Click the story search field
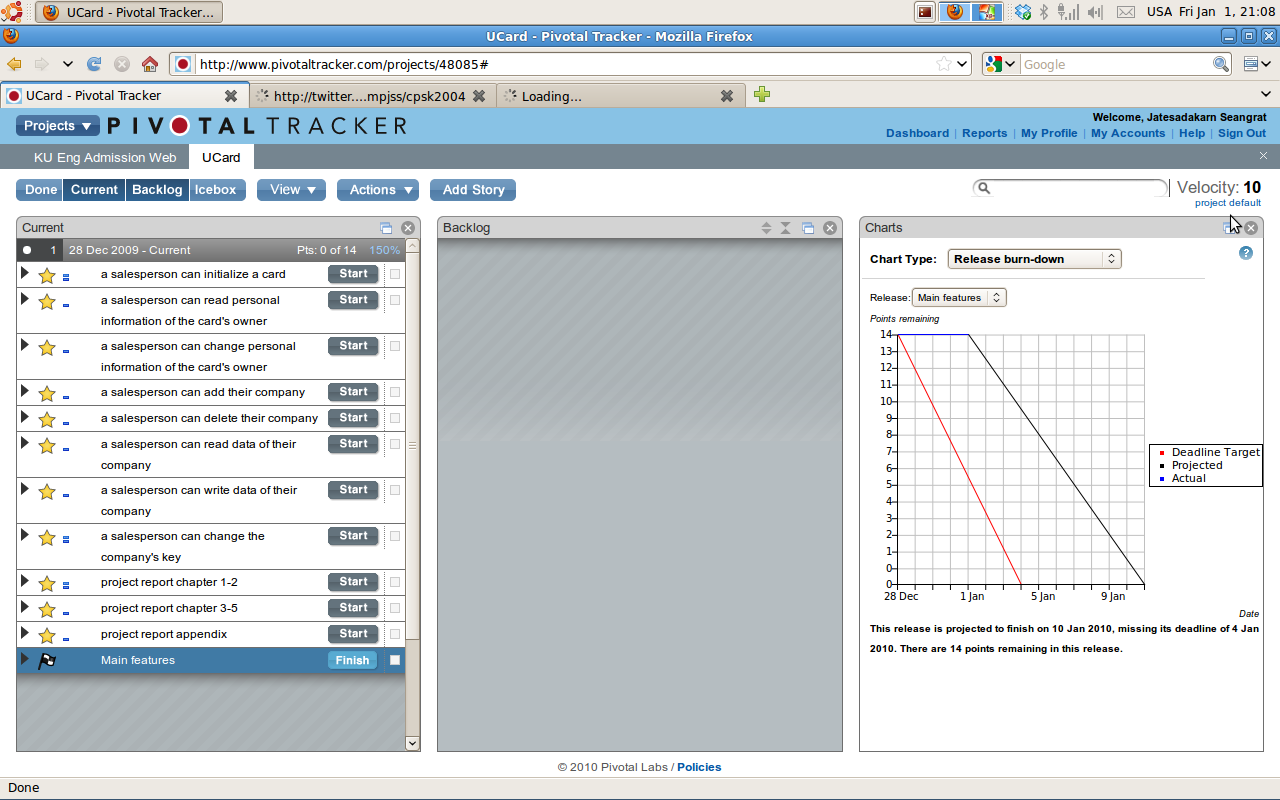Screen dimensions: 1280x800 tap(1070, 188)
